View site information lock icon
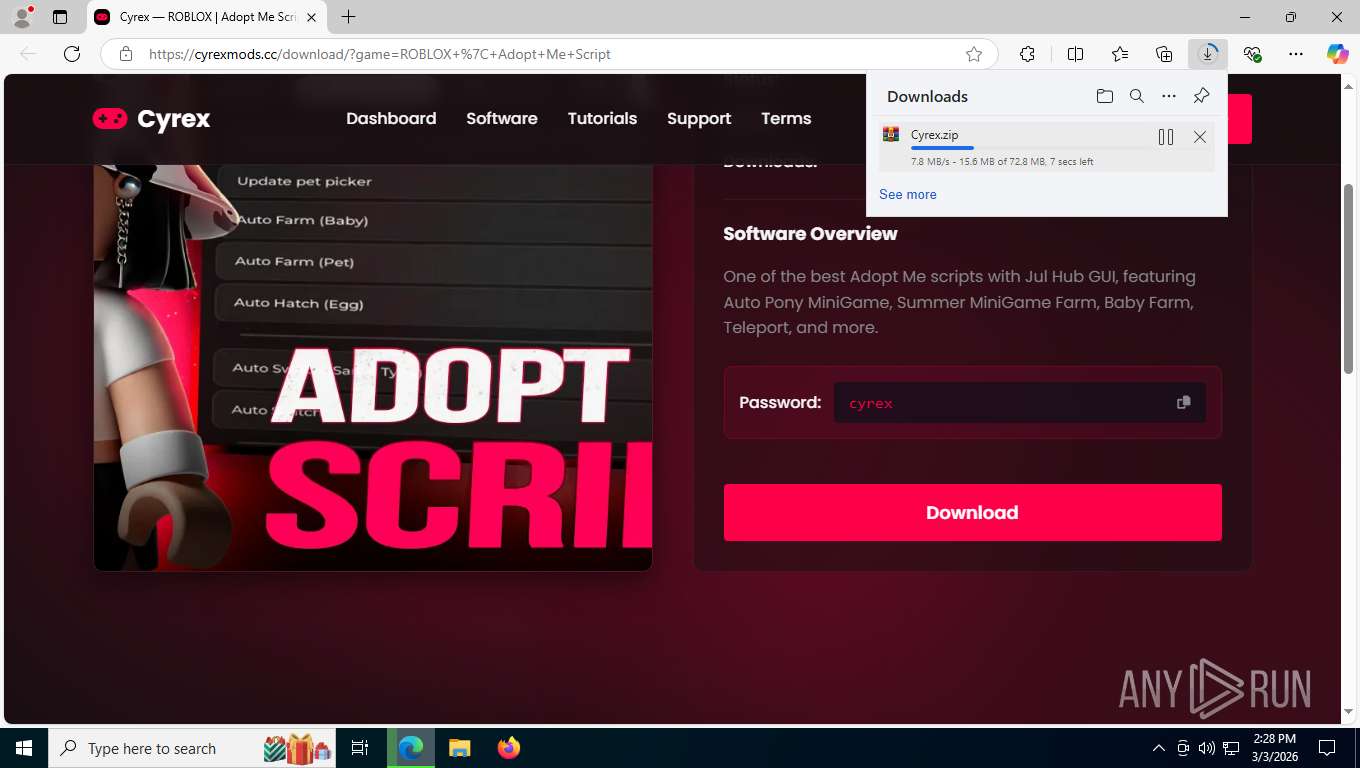This screenshot has width=1360, height=768. click(x=126, y=54)
